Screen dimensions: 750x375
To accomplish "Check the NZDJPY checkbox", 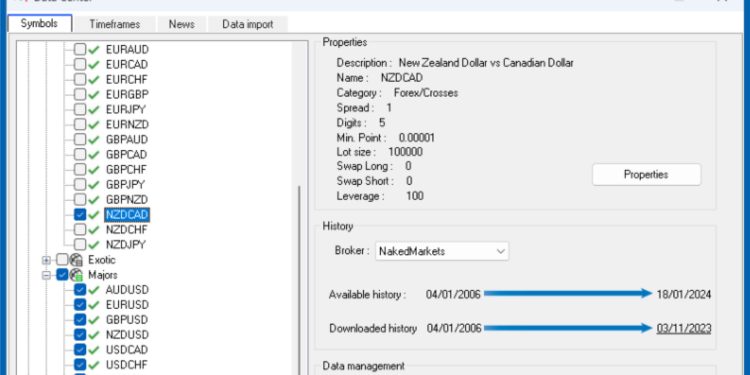I will tap(80, 244).
